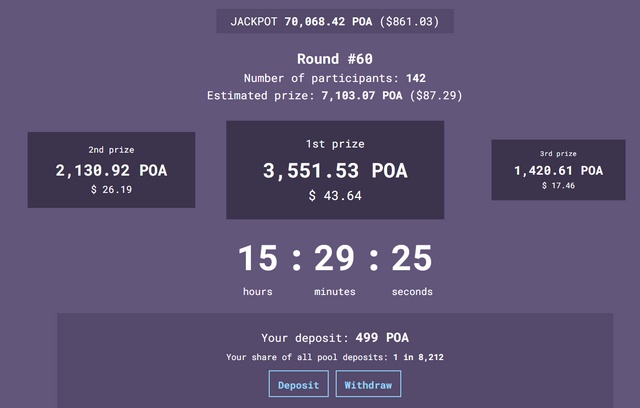Click the 2,130.92 POA second prize amount

(x=111, y=171)
